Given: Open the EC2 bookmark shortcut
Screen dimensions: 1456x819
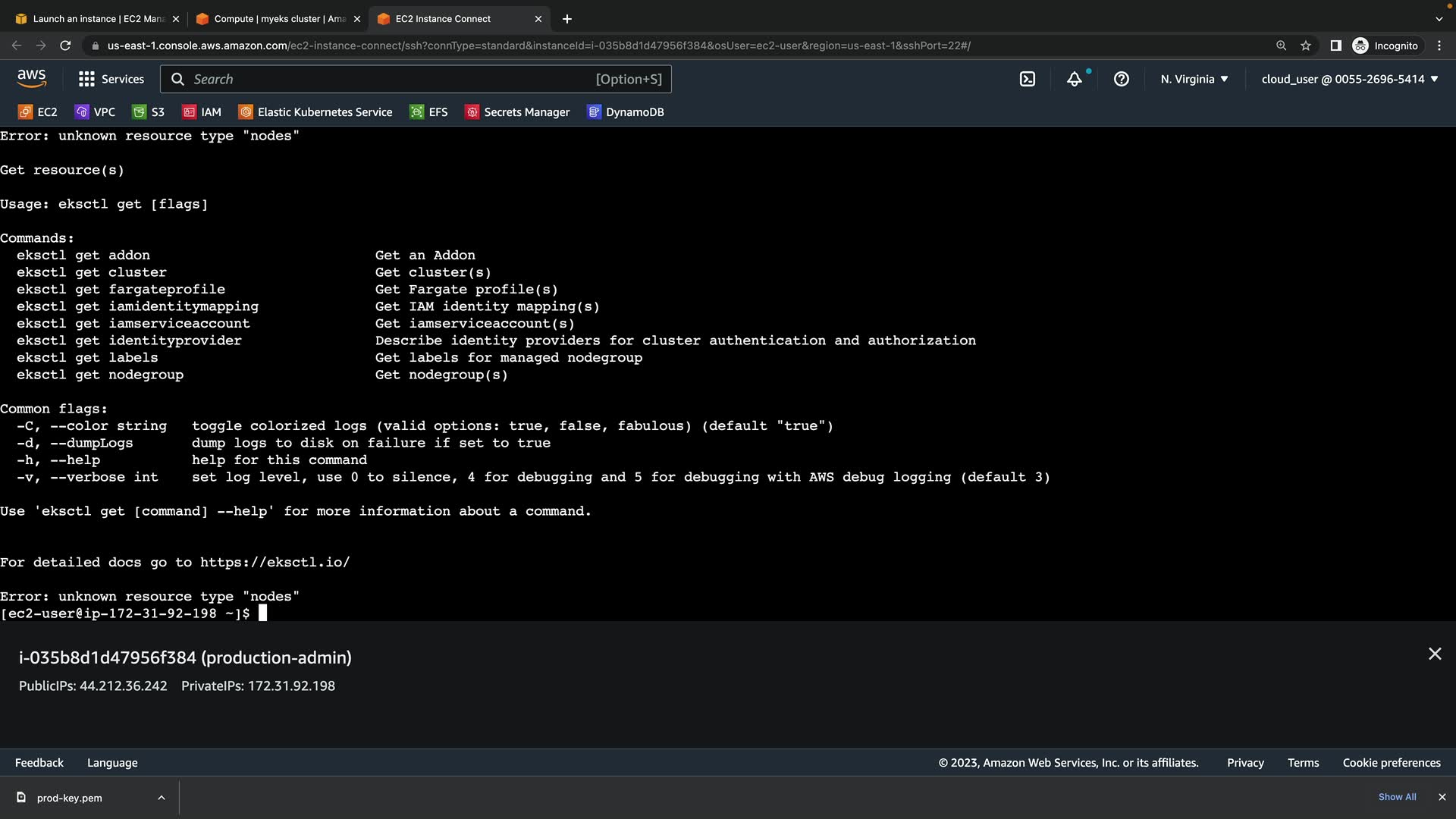Looking at the screenshot, I should tap(38, 112).
